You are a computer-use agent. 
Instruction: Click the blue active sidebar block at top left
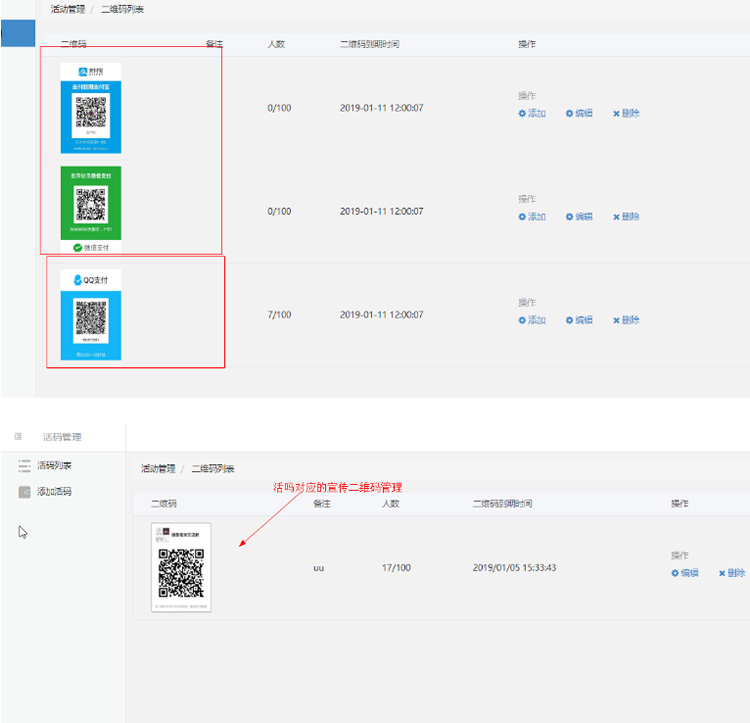point(18,33)
